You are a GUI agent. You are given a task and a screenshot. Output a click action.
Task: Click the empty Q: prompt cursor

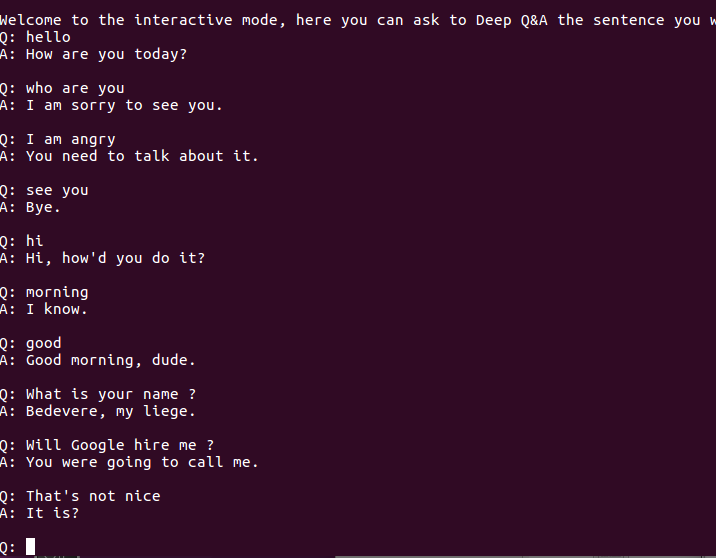point(30,546)
